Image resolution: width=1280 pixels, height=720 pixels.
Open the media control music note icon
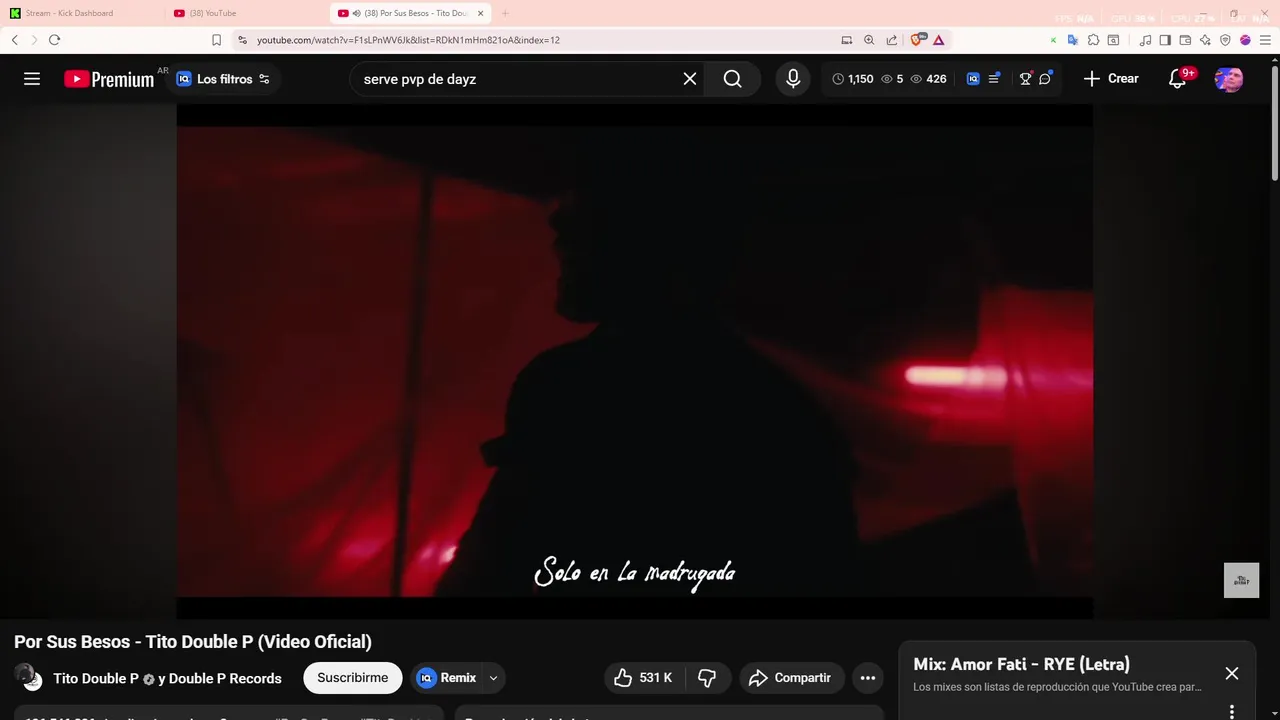tap(1145, 40)
